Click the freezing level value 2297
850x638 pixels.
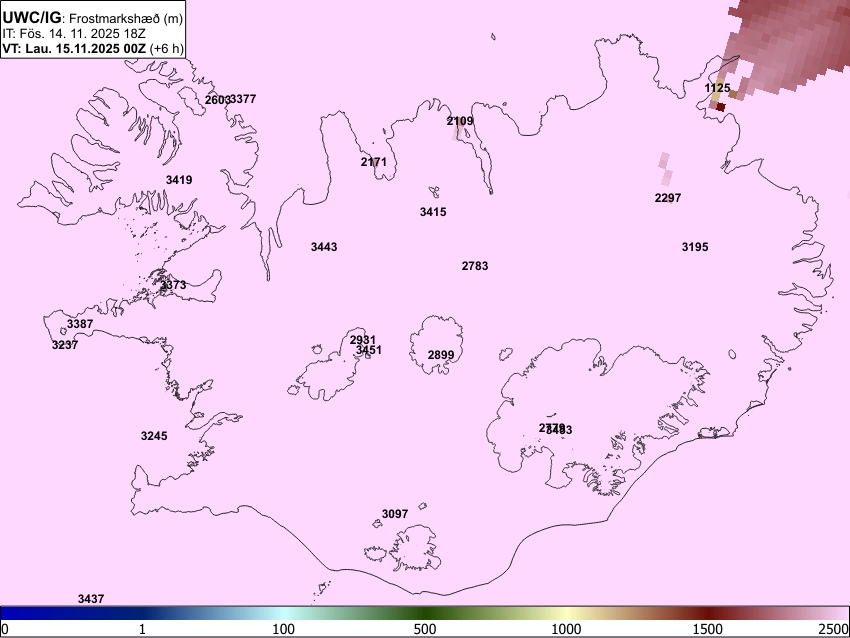coord(668,198)
